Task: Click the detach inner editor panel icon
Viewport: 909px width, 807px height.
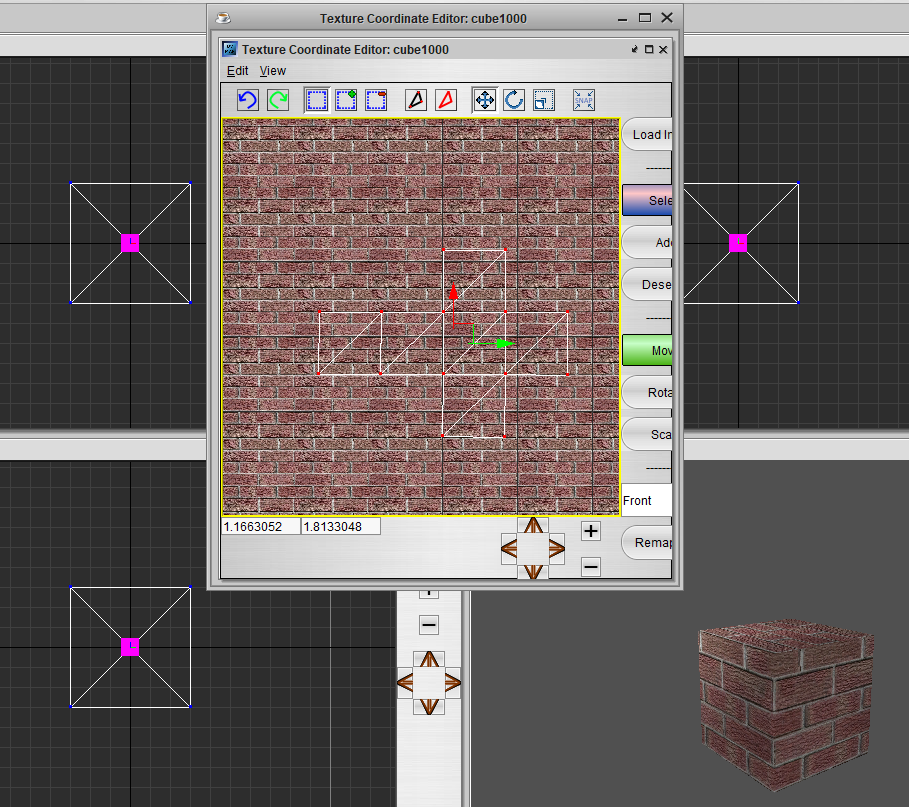Action: tap(635, 50)
